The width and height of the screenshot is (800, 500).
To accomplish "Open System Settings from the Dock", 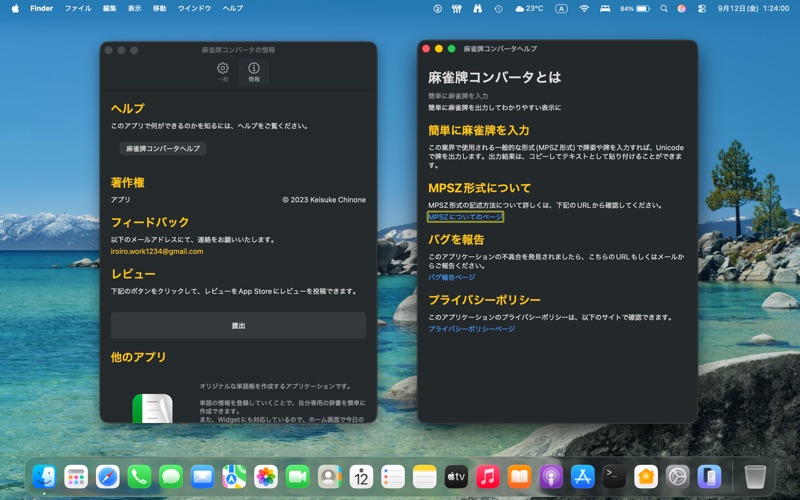I will (x=678, y=477).
